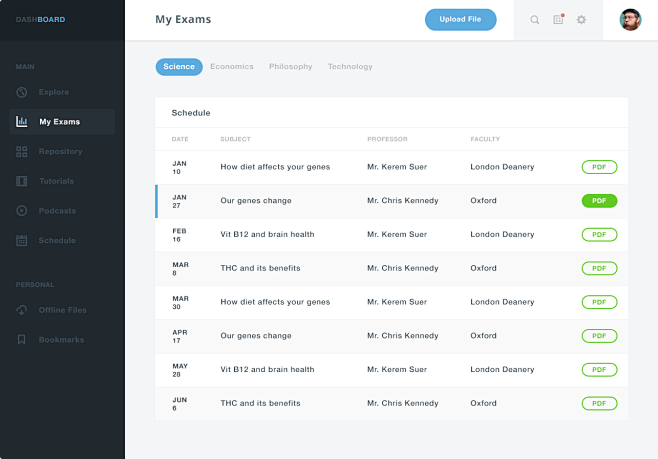Open search with the magnifier icon
The width and height of the screenshot is (658, 459).
pos(535,20)
